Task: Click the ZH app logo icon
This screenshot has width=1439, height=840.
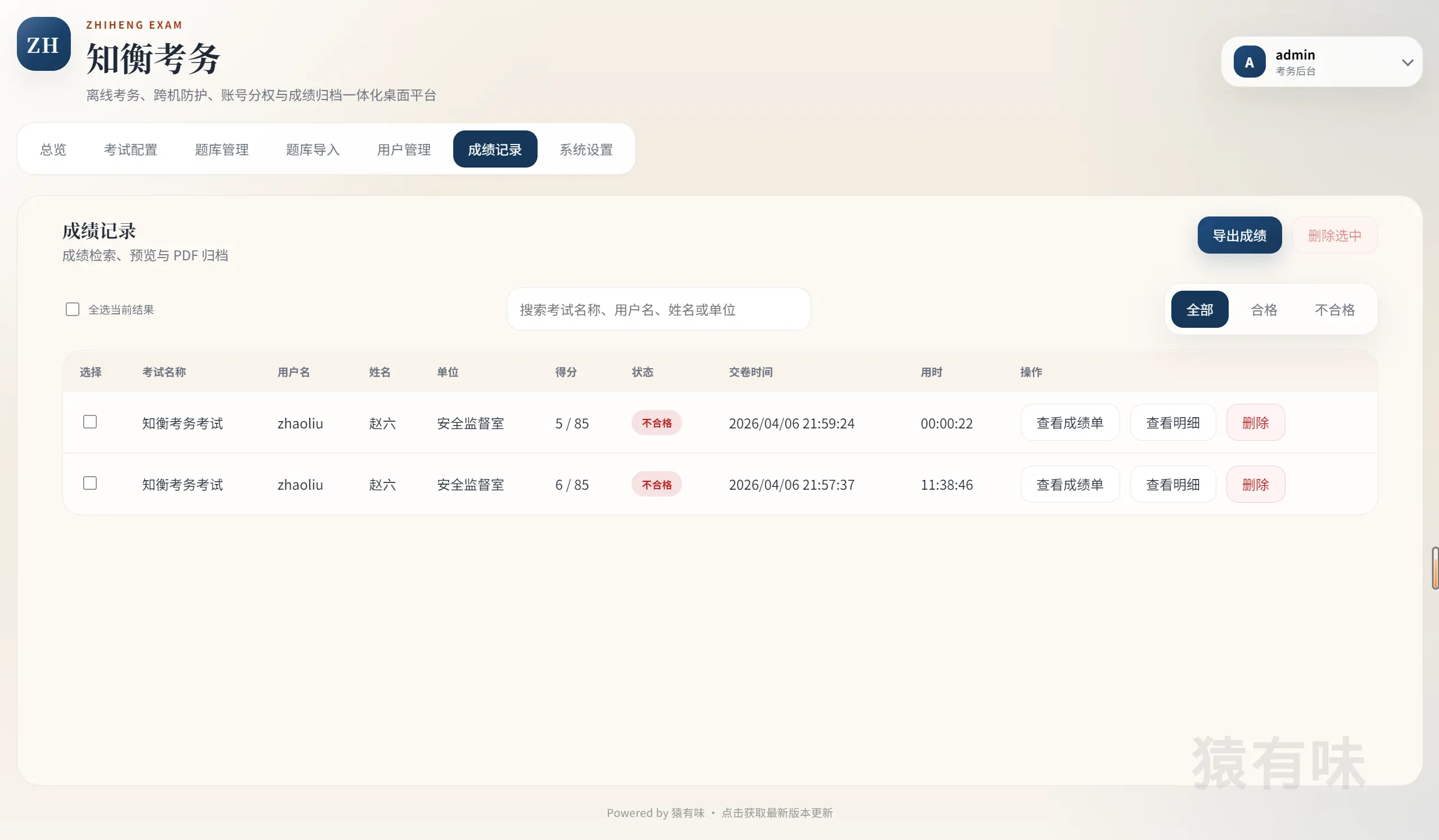Action: [x=43, y=44]
